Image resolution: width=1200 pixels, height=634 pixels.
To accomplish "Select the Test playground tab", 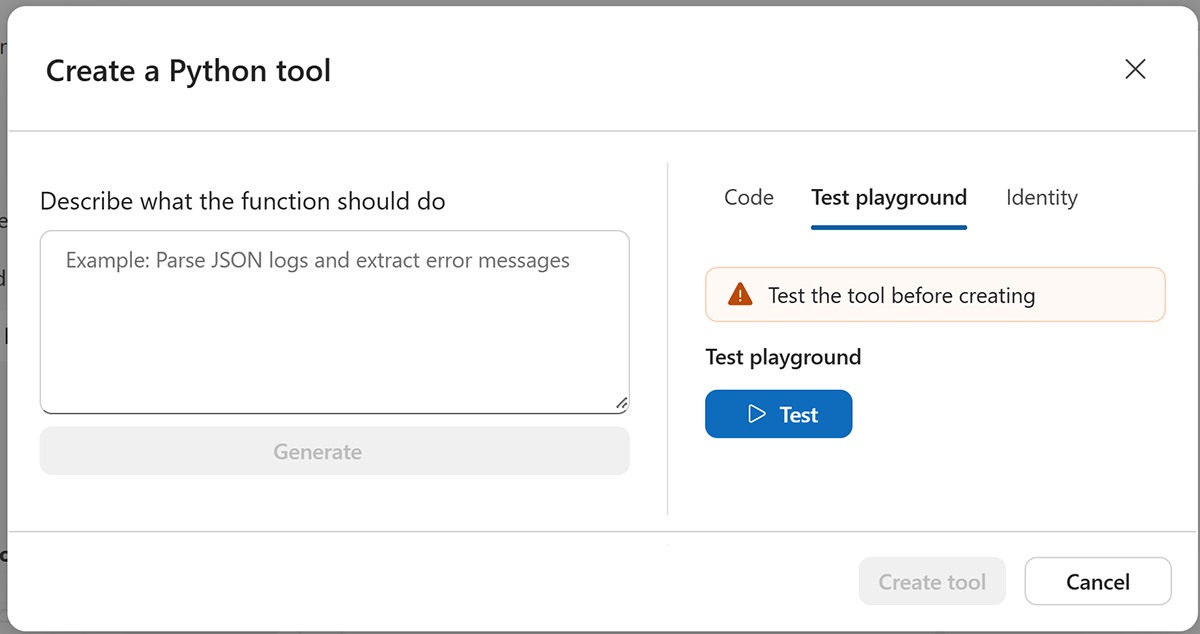I will tap(888, 197).
